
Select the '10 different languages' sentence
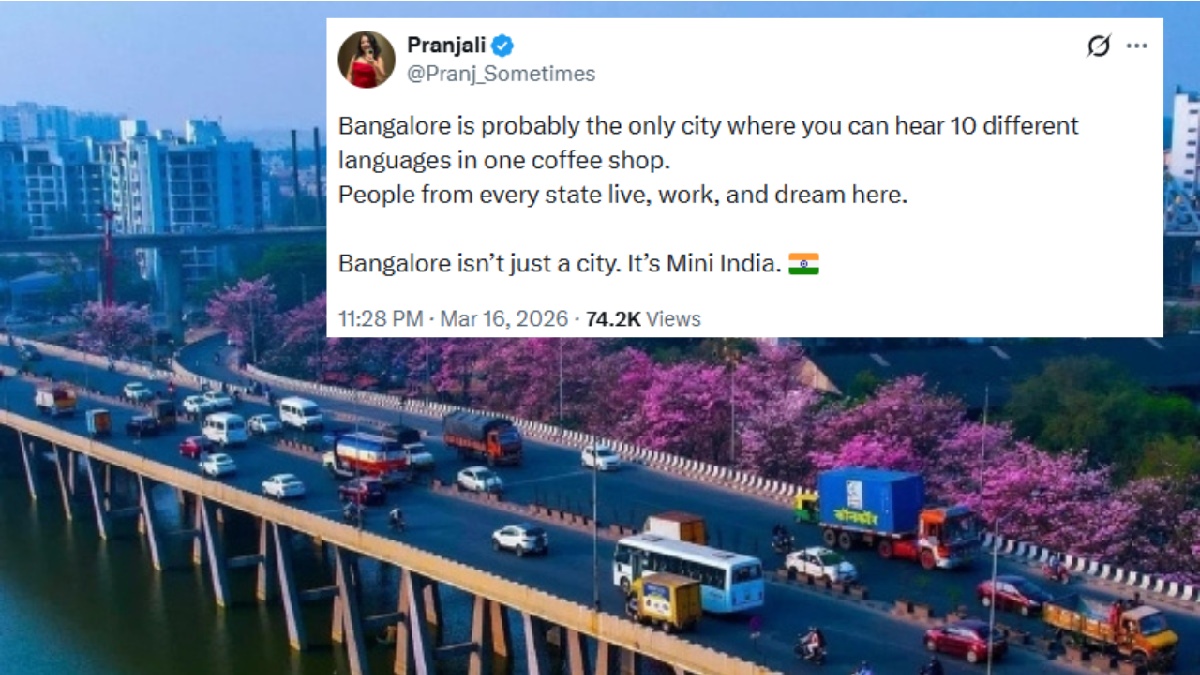(x=709, y=143)
